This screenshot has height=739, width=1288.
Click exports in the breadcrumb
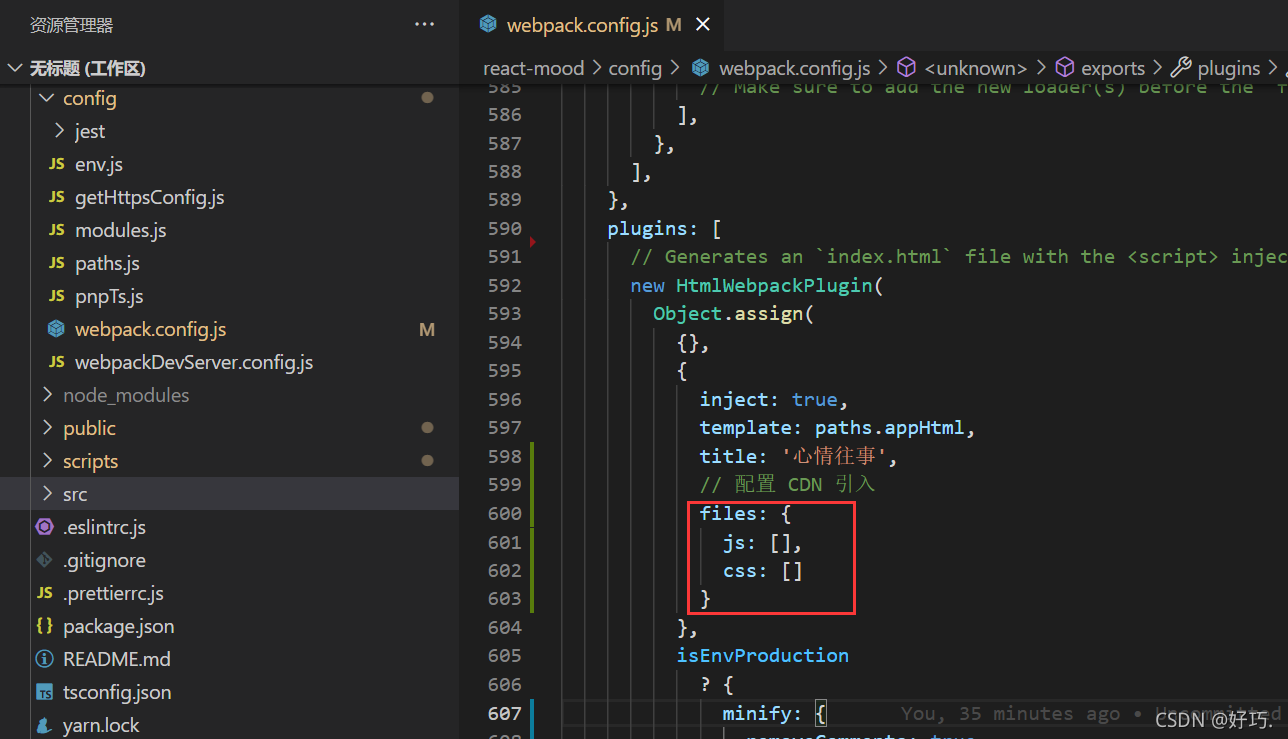1113,68
